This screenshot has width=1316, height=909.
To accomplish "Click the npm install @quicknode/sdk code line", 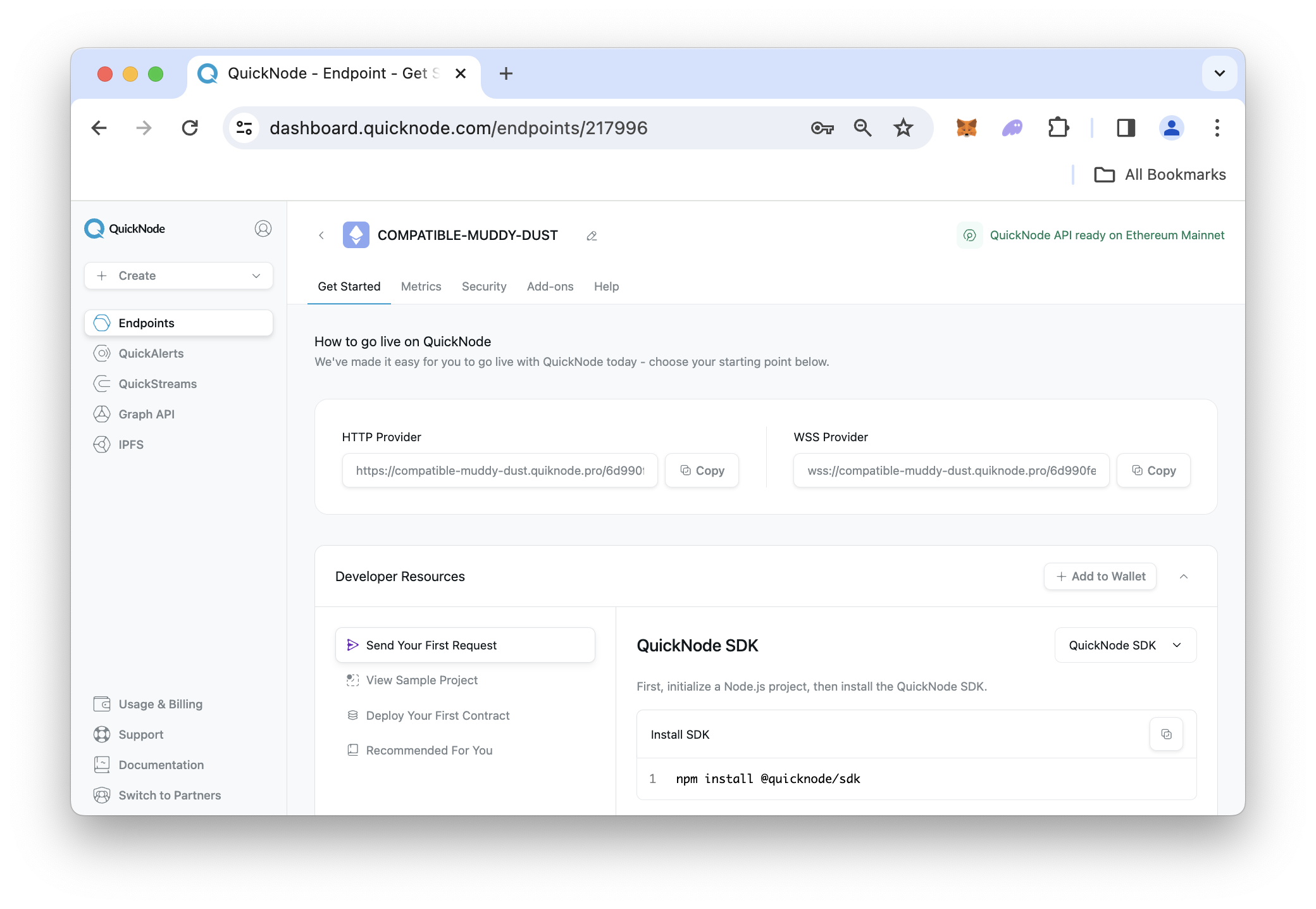I will [767, 779].
